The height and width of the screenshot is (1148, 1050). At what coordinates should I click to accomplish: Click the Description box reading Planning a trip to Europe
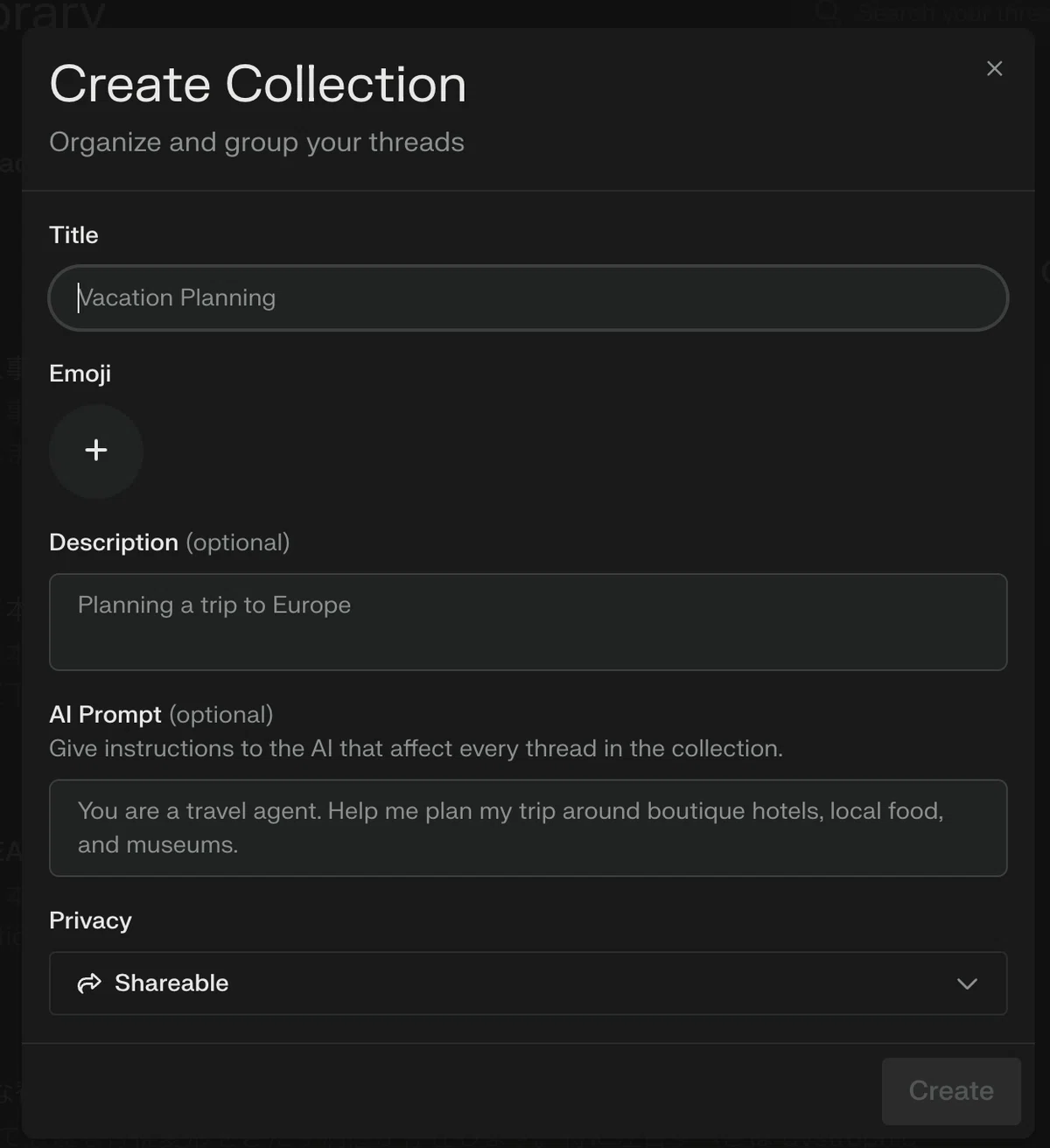528,622
